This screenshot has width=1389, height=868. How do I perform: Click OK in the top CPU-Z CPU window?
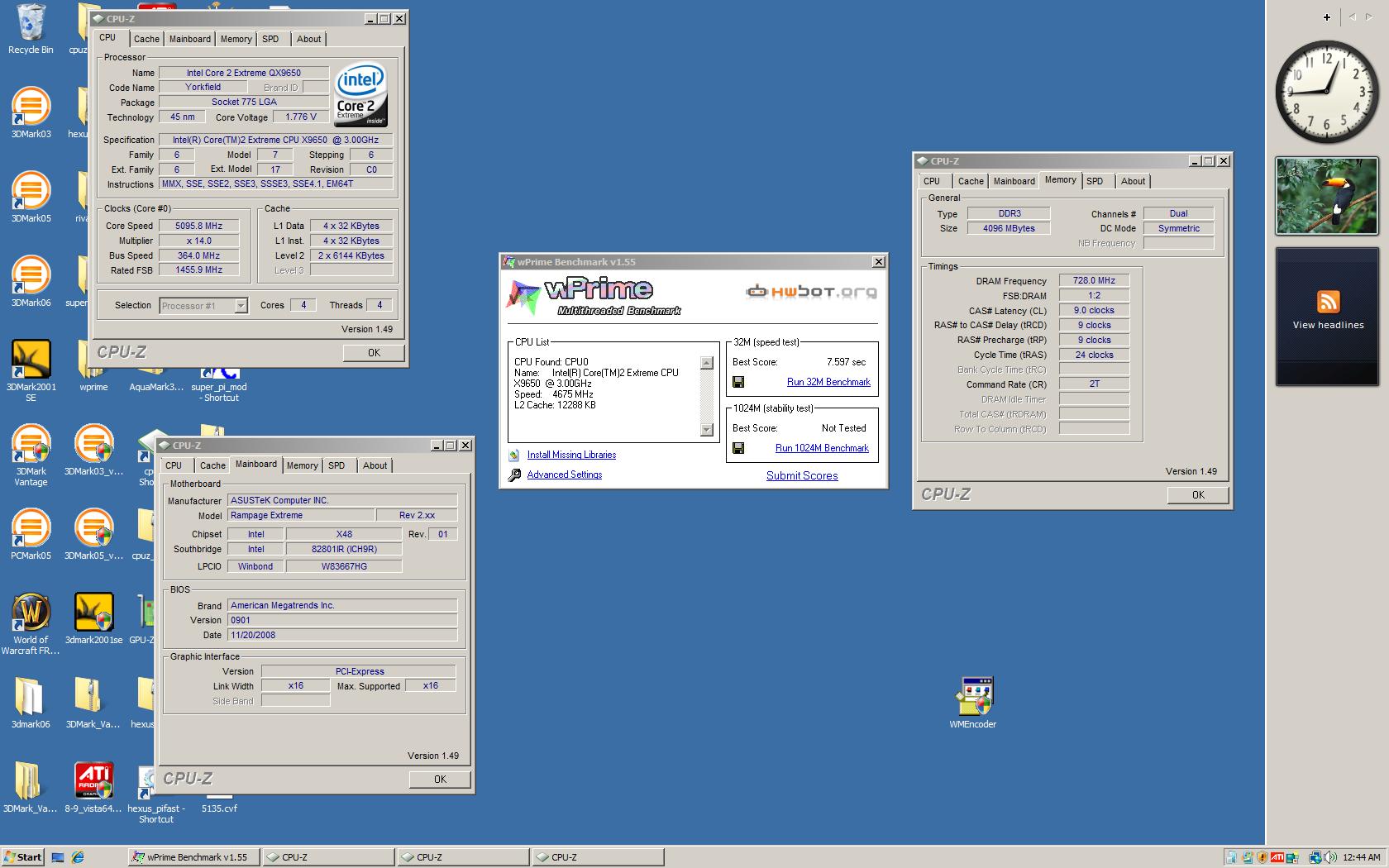374,353
